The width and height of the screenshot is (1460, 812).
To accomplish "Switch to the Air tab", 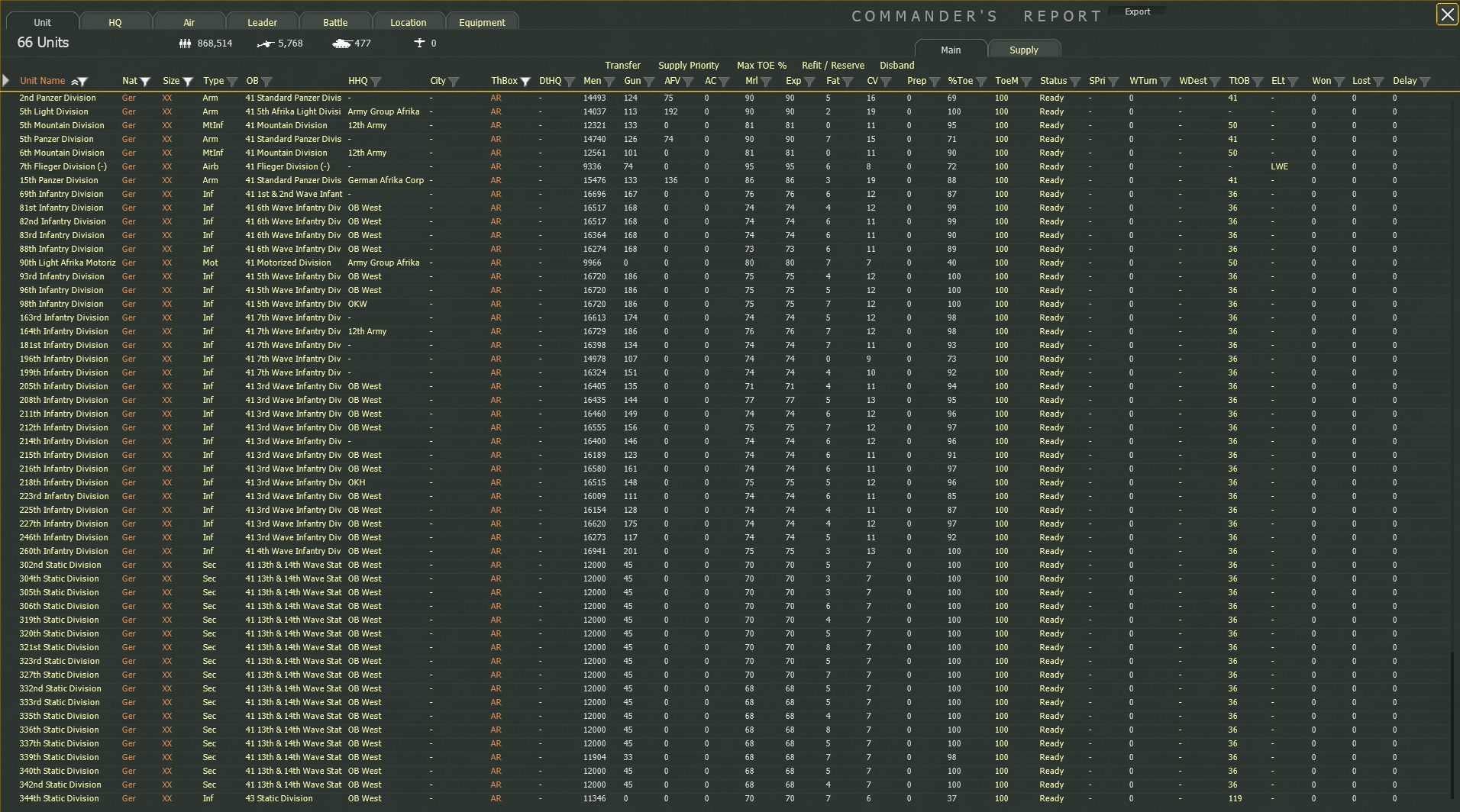I will tap(189, 22).
